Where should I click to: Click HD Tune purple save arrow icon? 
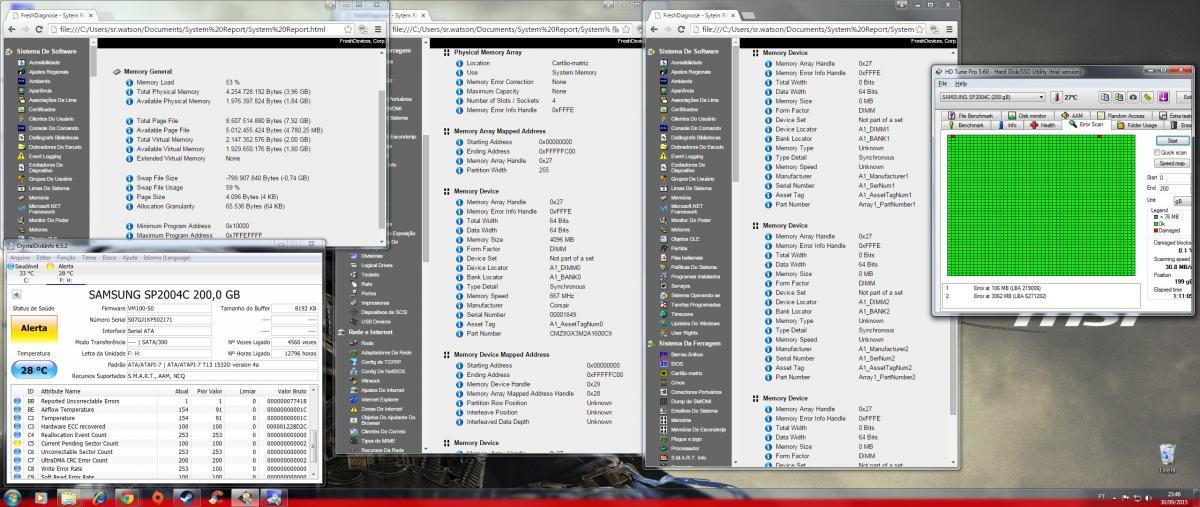coord(1162,97)
